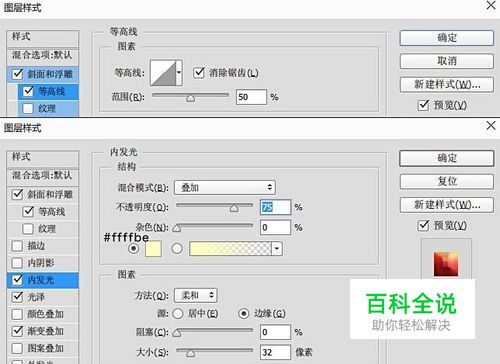The width and height of the screenshot is (500, 364).
Task: Open the 方法 technique dropdown
Action: tap(196, 295)
